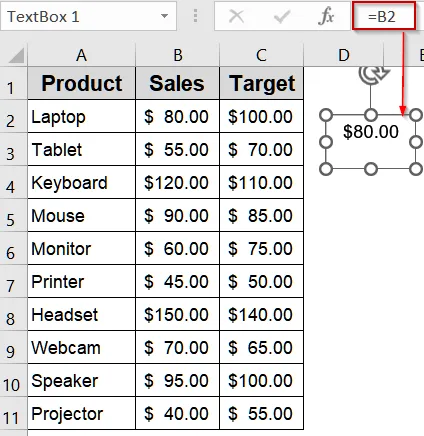Screen dimensions: 424x436
Task: Select Projector sales cell $40.00
Action: pos(178,413)
